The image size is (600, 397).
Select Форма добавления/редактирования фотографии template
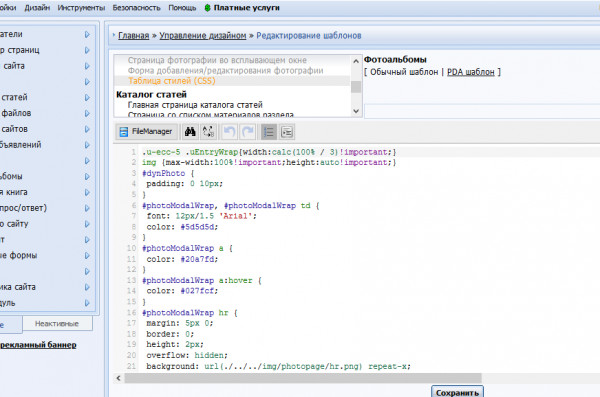click(225, 70)
